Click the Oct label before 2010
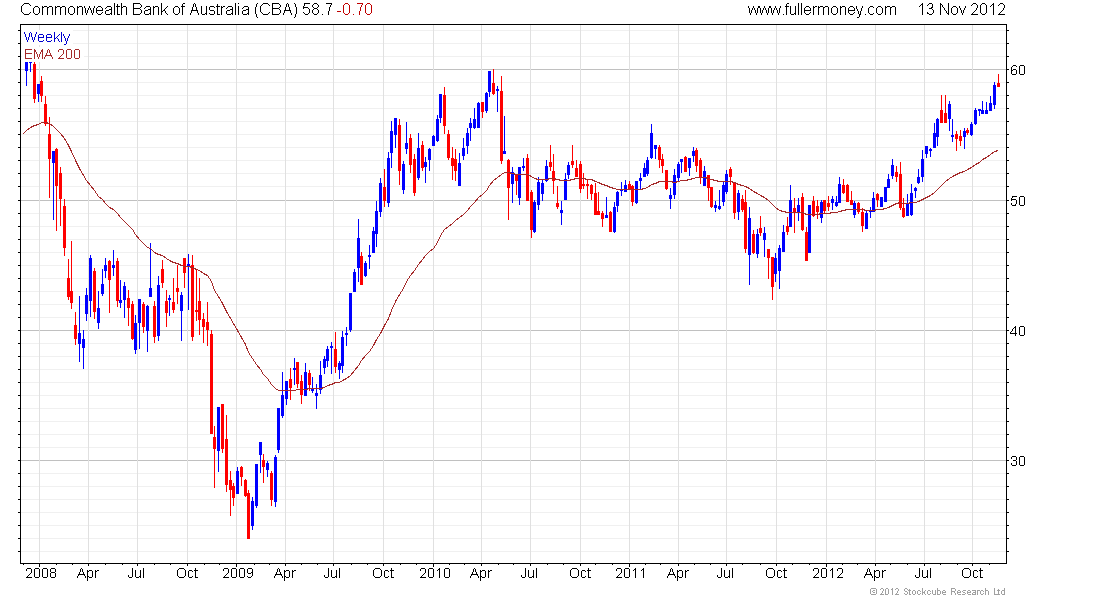 click(383, 573)
